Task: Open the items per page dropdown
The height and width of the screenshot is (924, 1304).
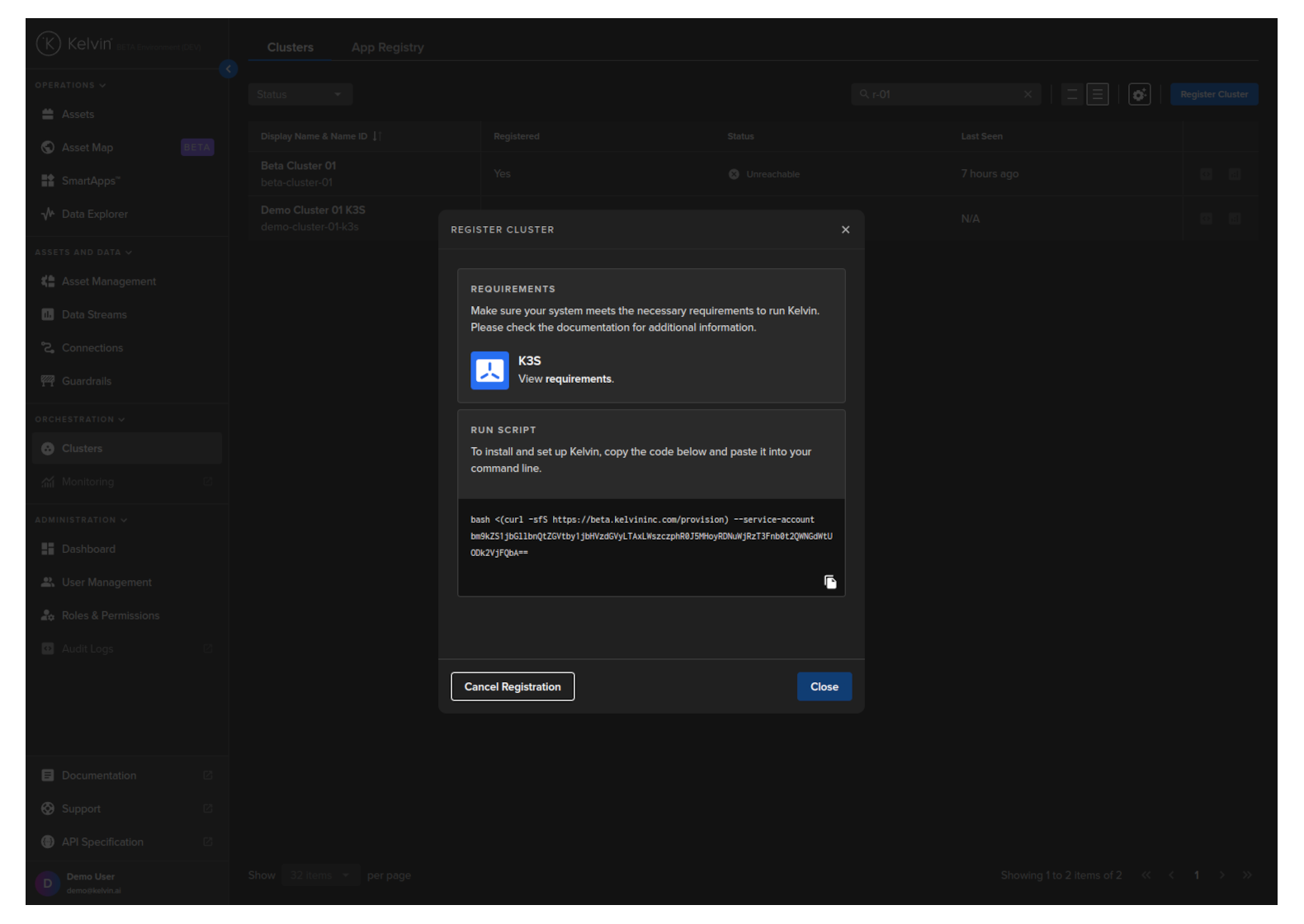Action: 320,875
